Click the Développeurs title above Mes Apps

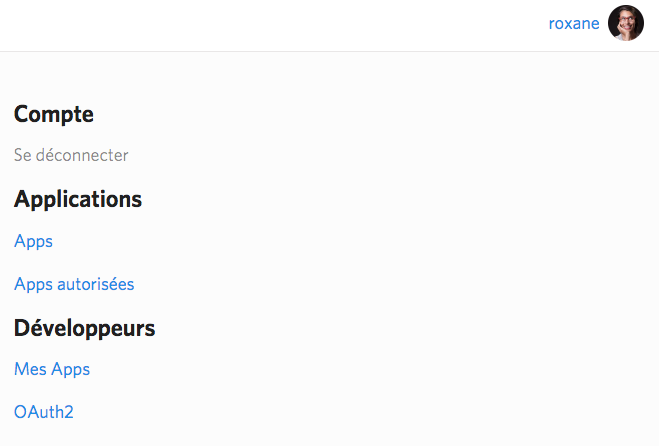[85, 327]
